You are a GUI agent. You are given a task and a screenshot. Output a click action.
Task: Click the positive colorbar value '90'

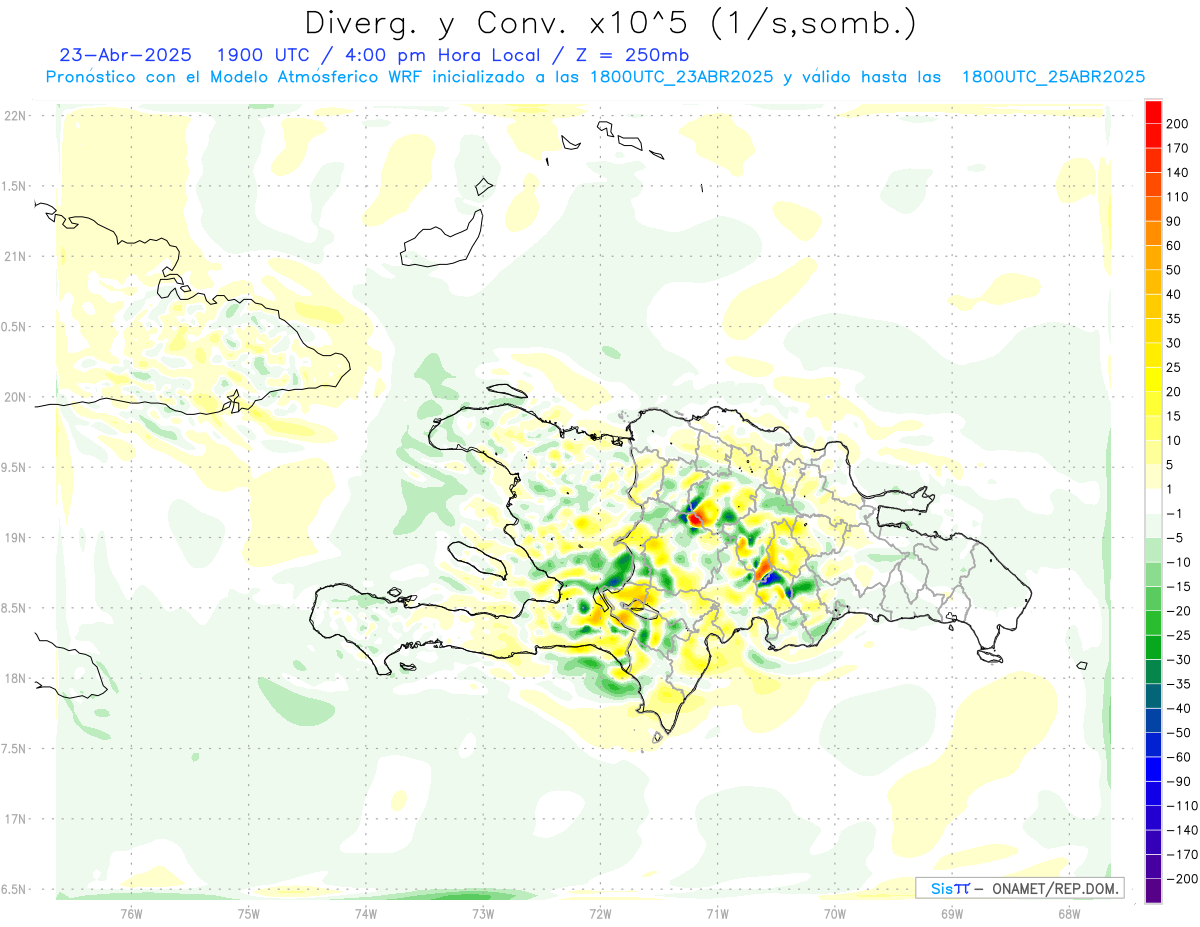tap(1176, 221)
